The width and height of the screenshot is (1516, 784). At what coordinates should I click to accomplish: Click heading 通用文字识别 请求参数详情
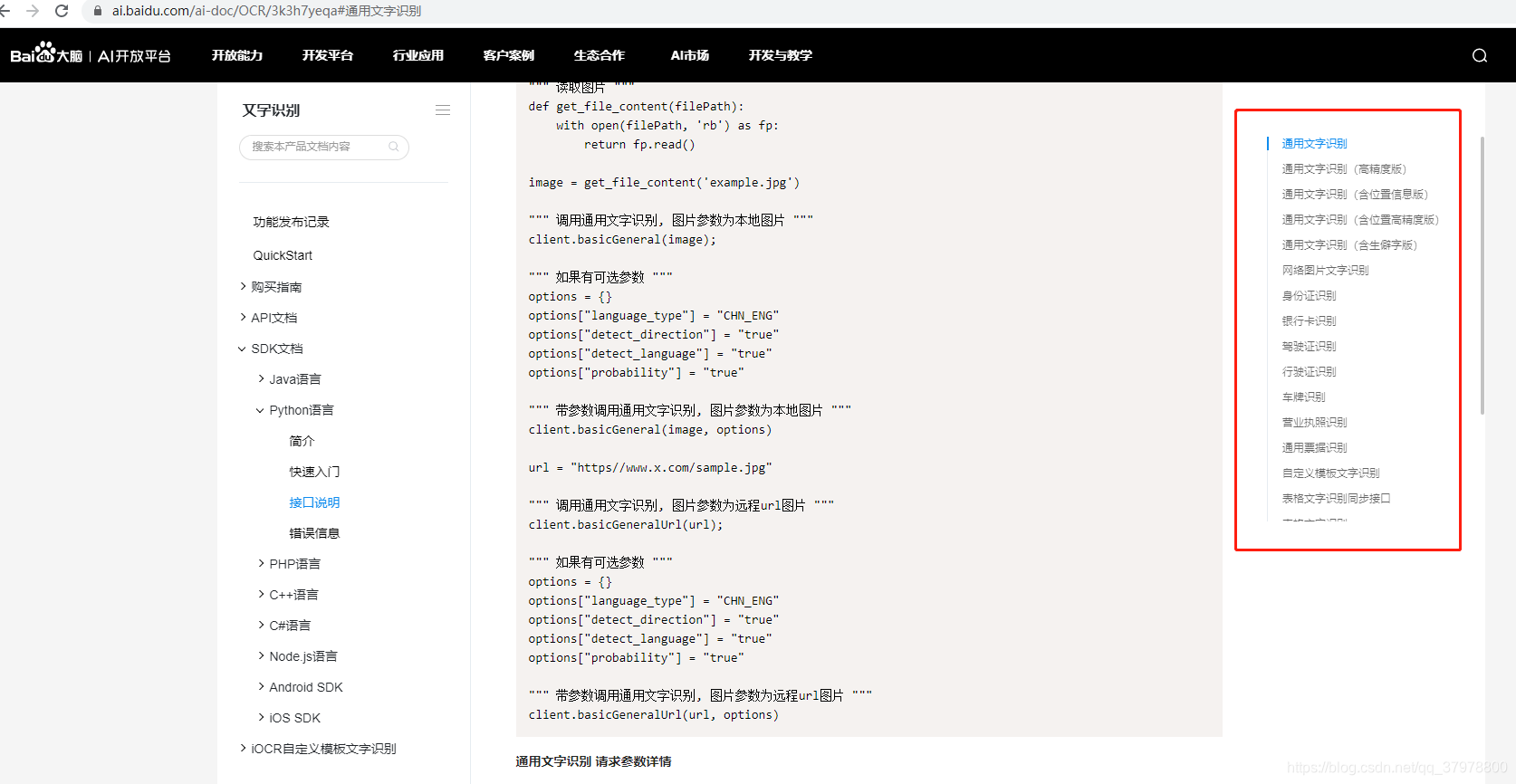click(593, 761)
